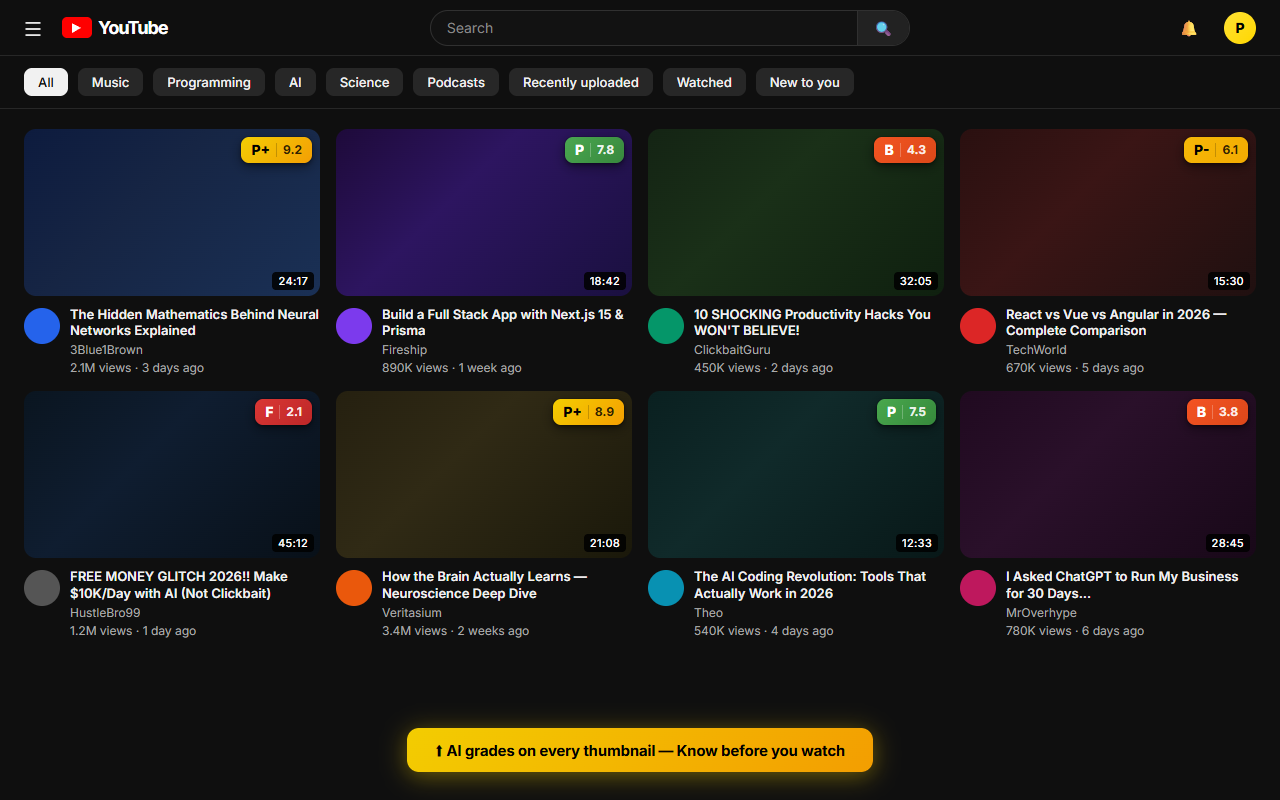Click the Veritasium channel avatar
The image size is (1280, 800).
point(354,587)
